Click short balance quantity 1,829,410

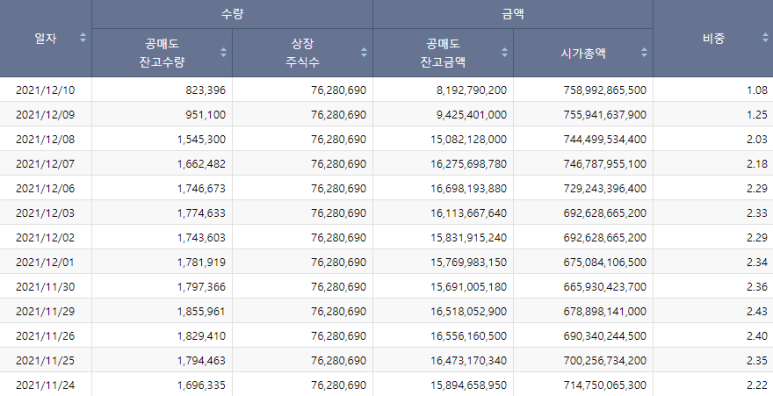coord(202,336)
